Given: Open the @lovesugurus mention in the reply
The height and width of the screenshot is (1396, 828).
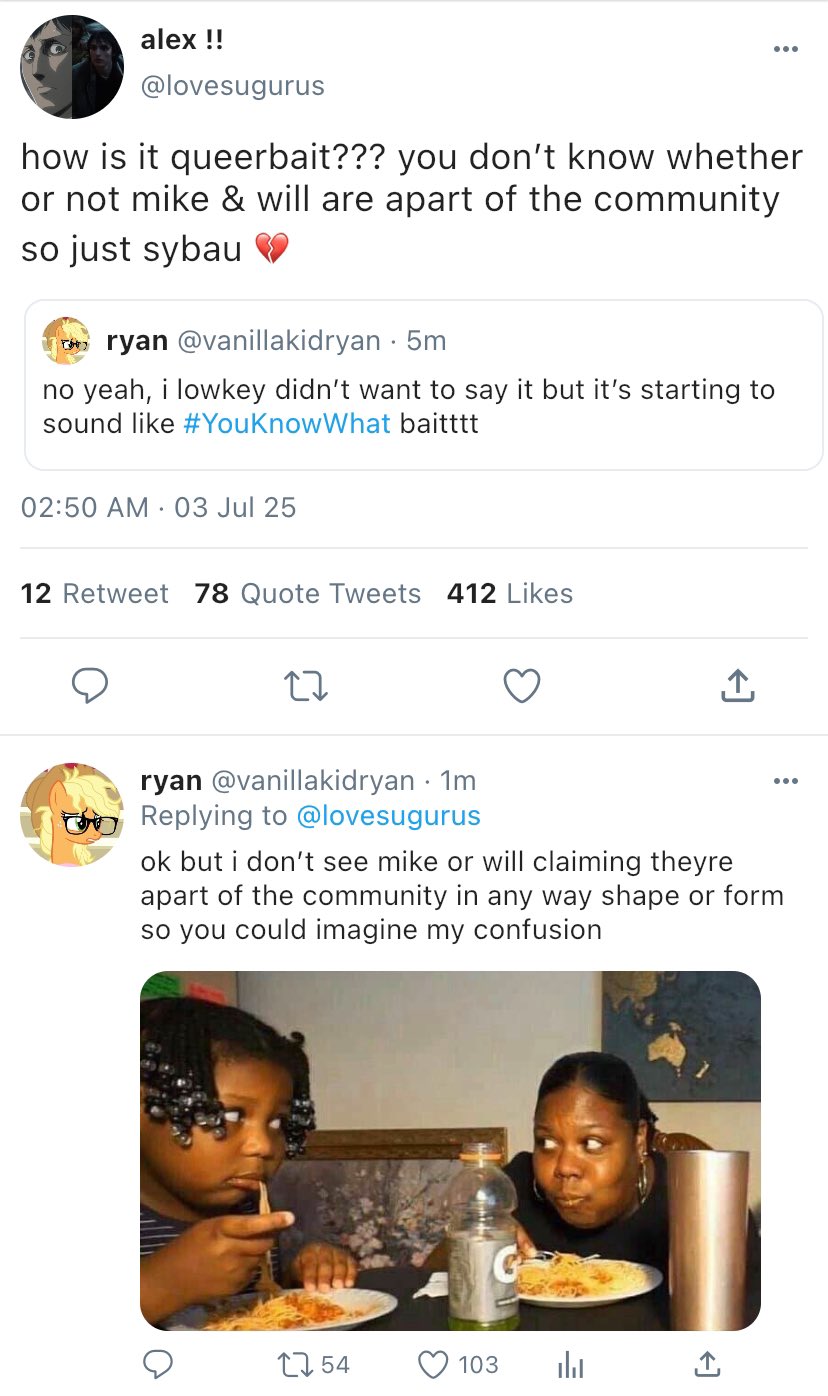Looking at the screenshot, I should tap(388, 816).
